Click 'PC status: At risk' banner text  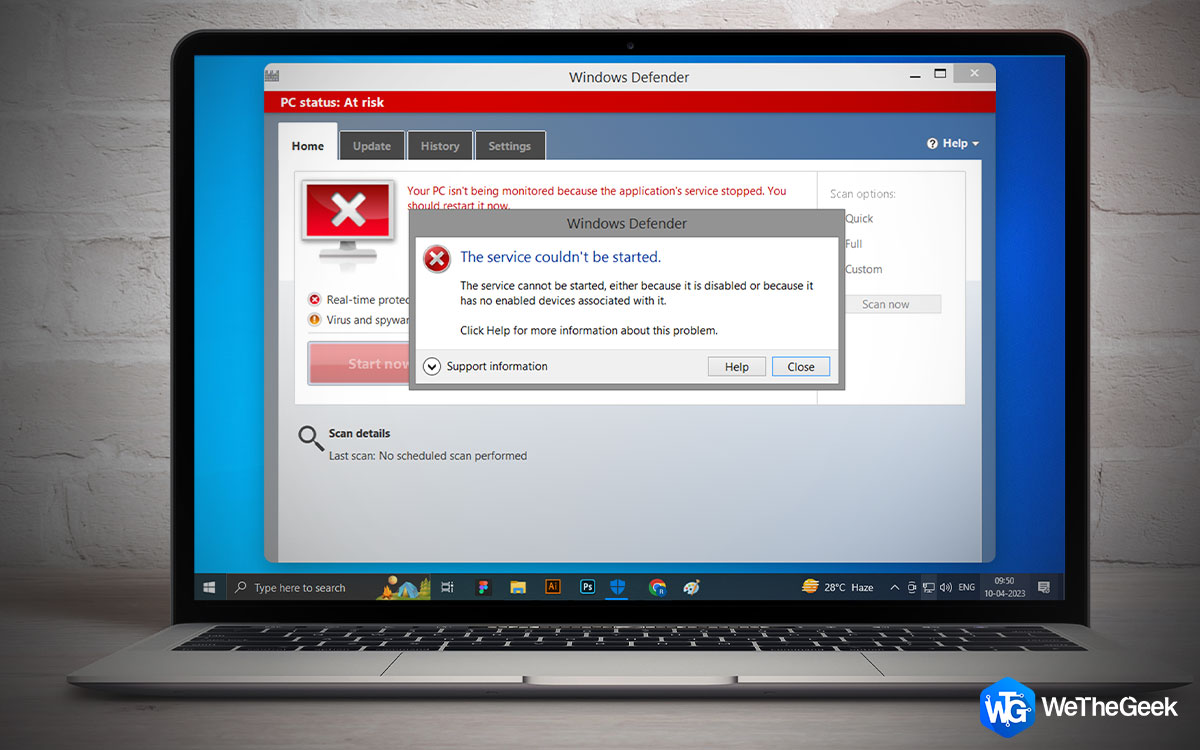point(332,102)
